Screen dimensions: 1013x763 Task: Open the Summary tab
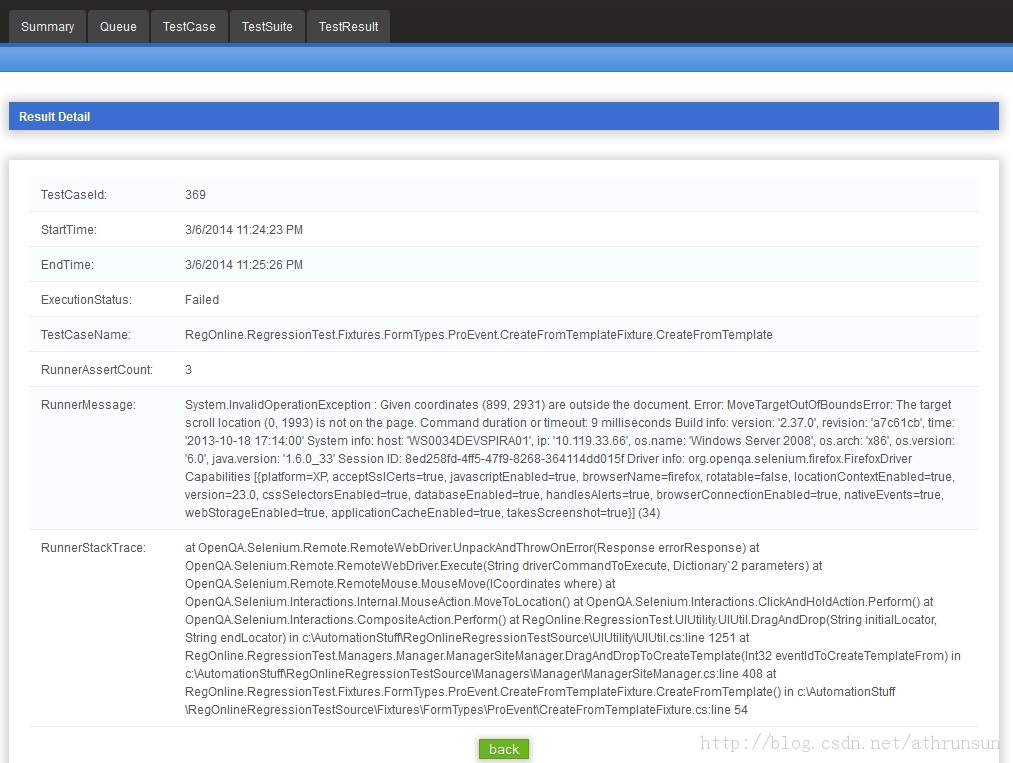point(47,27)
